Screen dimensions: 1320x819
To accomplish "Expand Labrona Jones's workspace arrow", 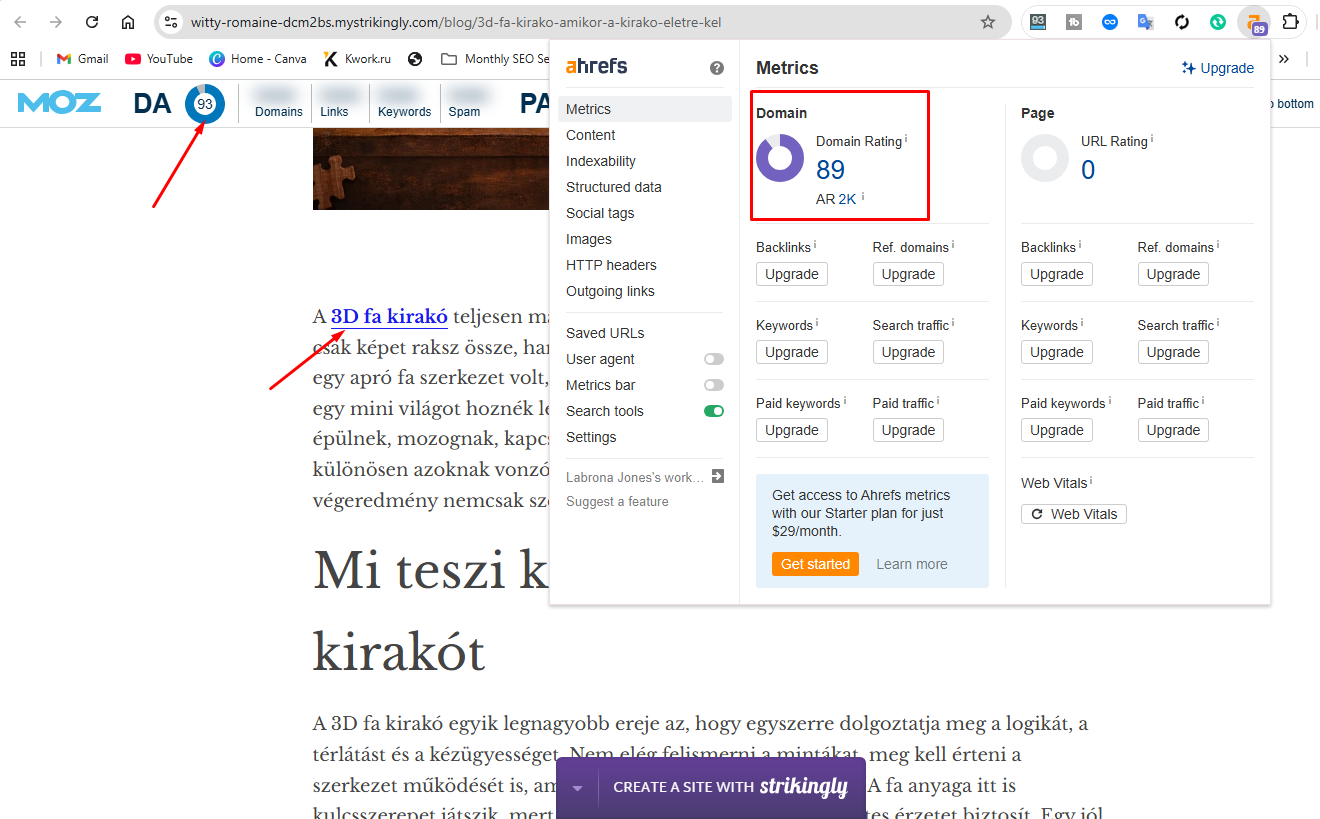I will click(x=718, y=476).
